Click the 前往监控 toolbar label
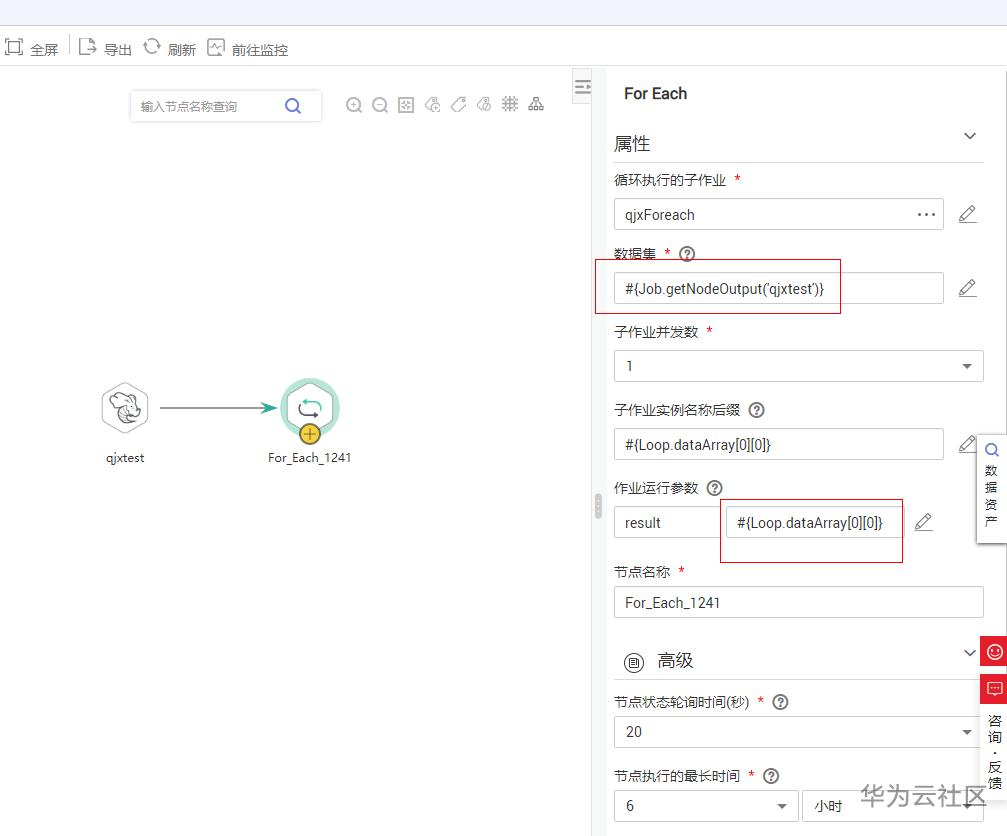The image size is (1007, 836). [259, 49]
